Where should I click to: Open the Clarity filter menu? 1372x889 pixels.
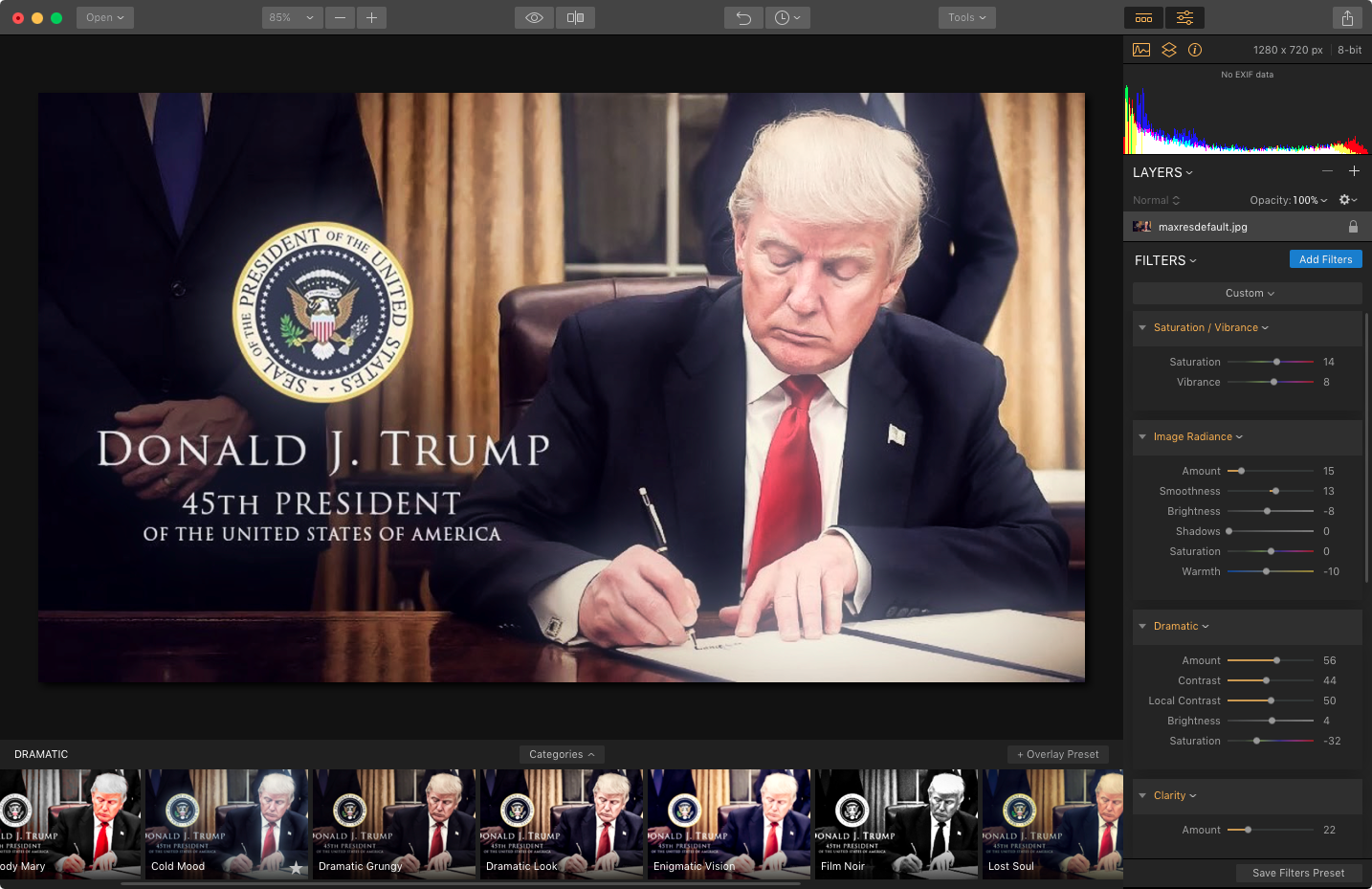click(1175, 795)
